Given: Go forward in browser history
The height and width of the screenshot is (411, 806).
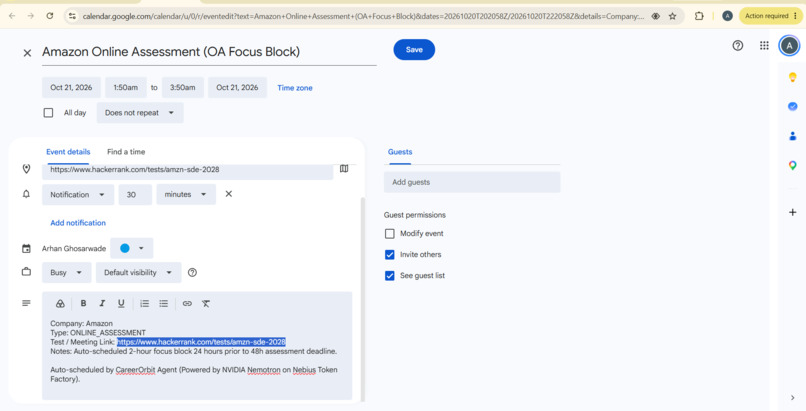Looking at the screenshot, I should [x=31, y=16].
